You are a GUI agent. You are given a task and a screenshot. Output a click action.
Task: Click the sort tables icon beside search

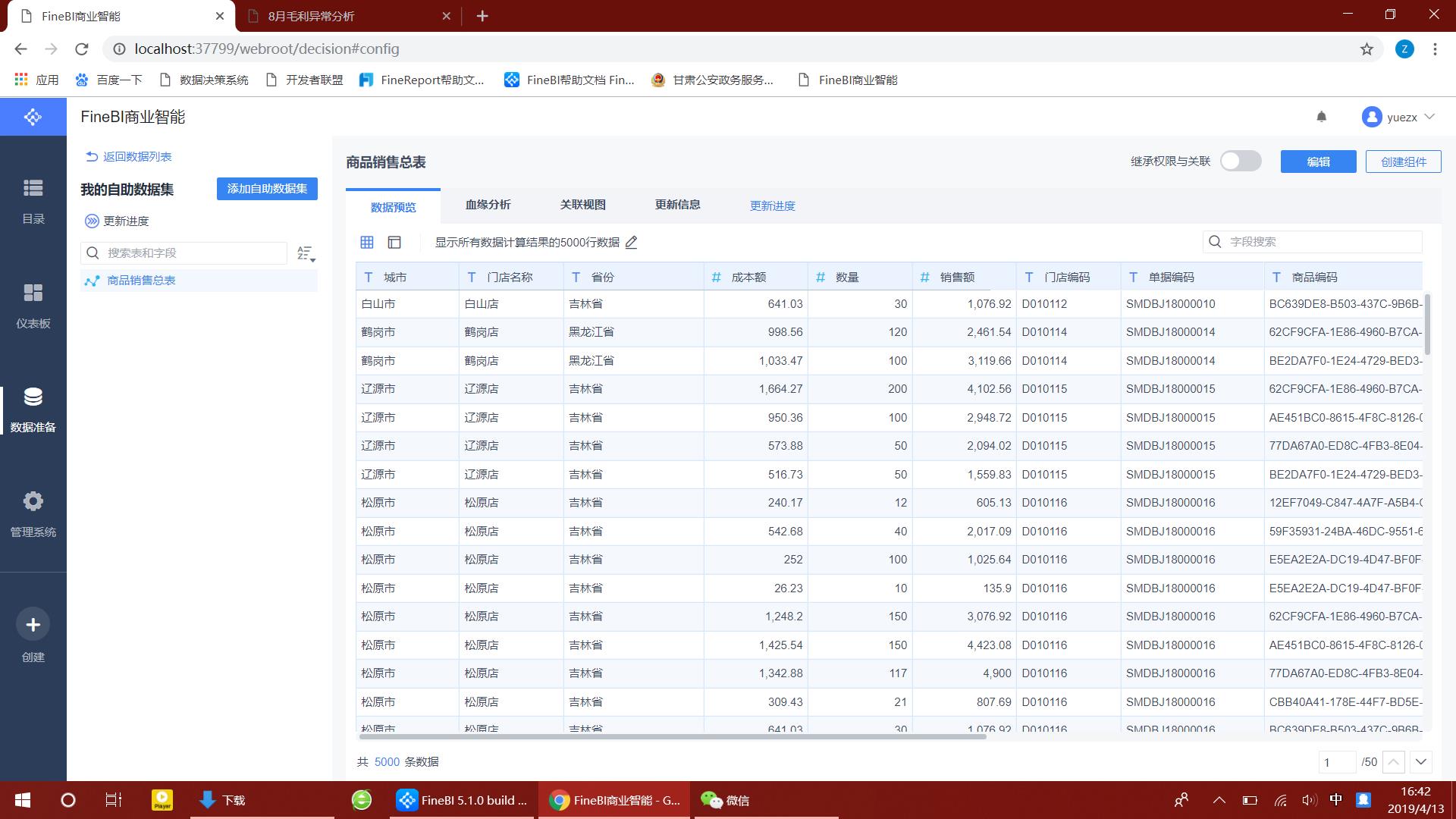pos(306,253)
